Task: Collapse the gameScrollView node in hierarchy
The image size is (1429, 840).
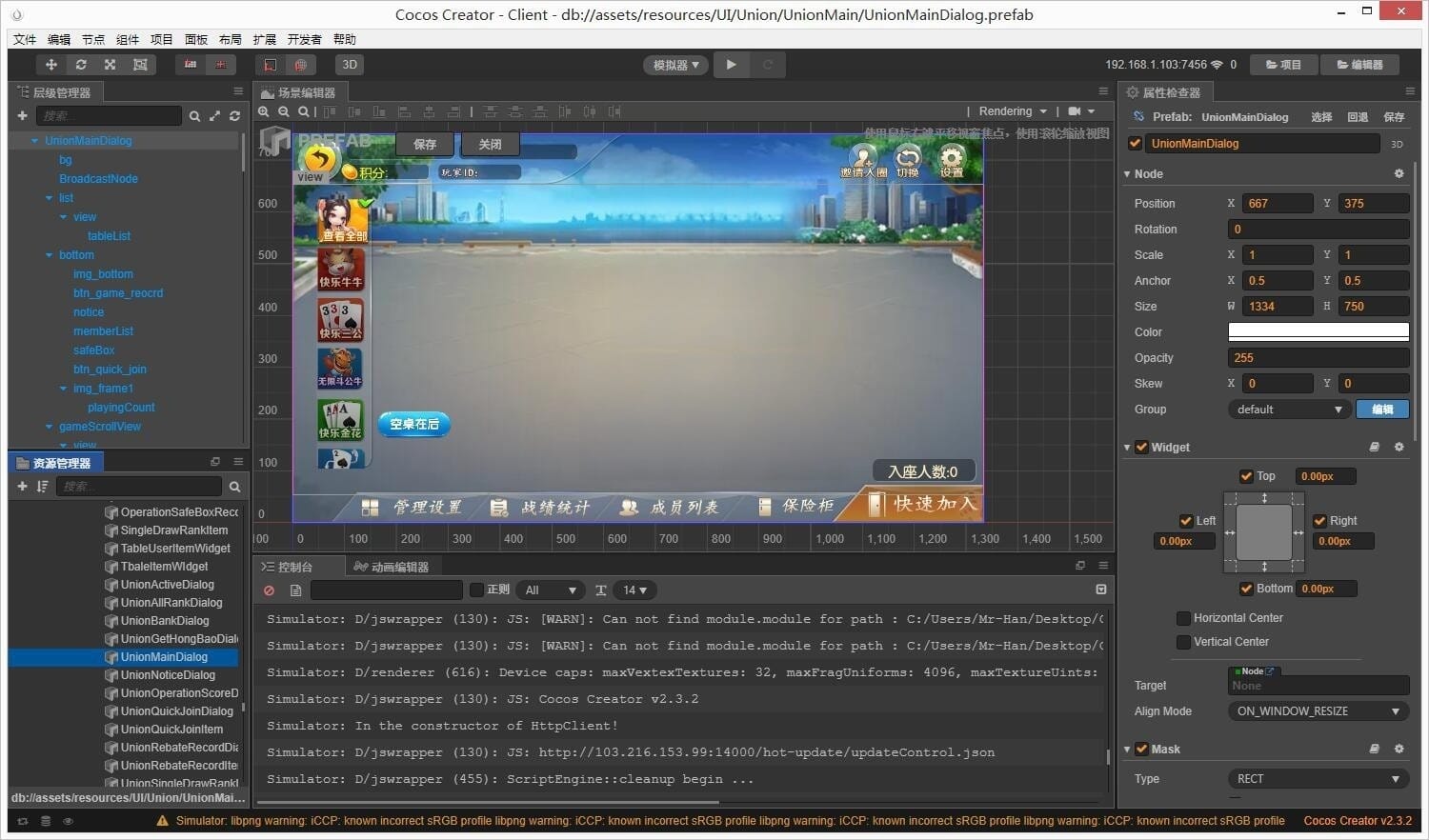Action: (50, 427)
